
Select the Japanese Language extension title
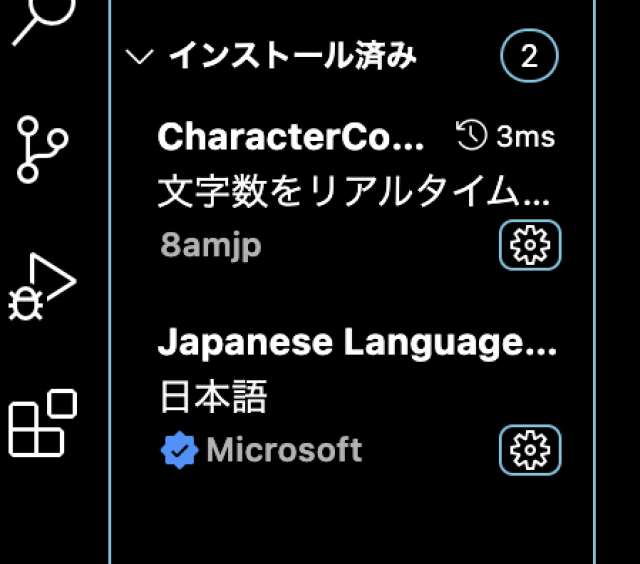click(x=355, y=343)
